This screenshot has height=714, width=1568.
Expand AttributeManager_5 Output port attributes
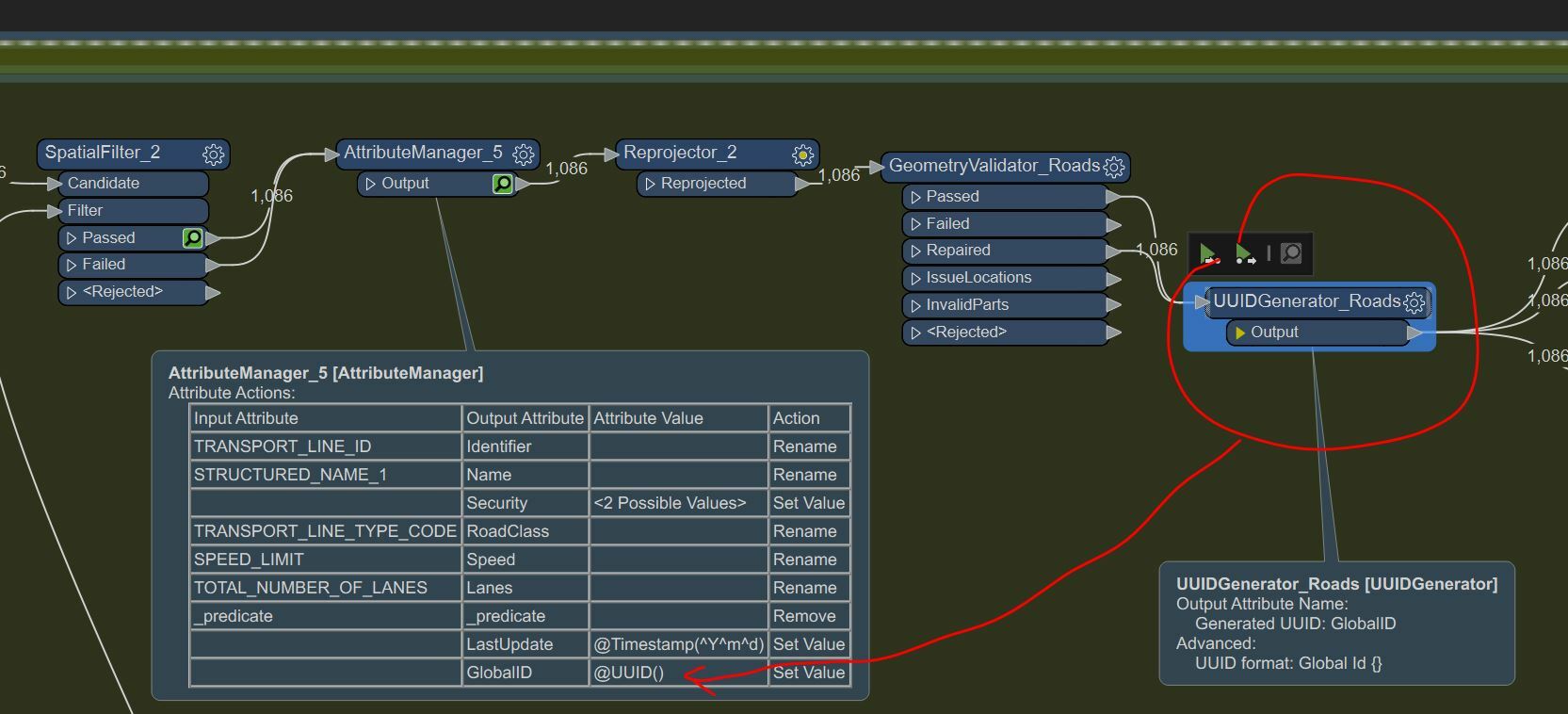coord(371,184)
